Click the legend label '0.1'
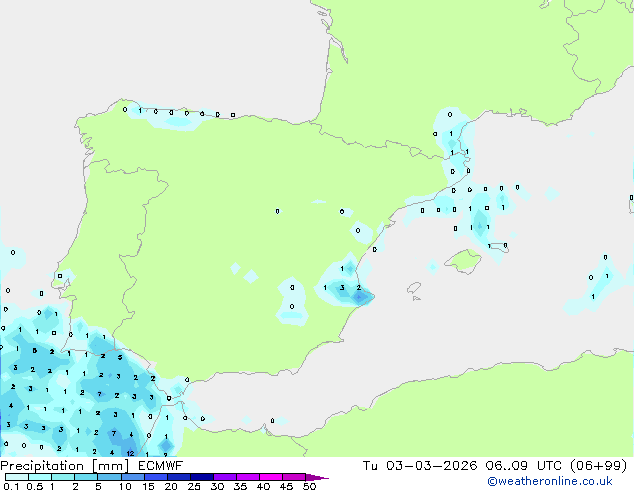This screenshot has width=634, height=490. click(11, 486)
